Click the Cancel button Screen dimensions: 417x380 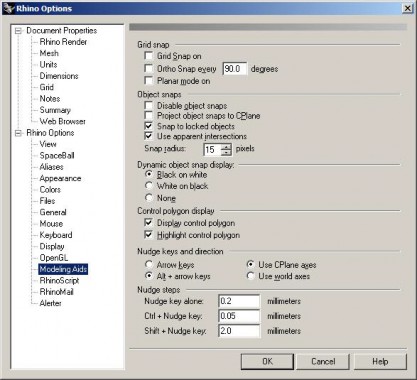click(323, 362)
